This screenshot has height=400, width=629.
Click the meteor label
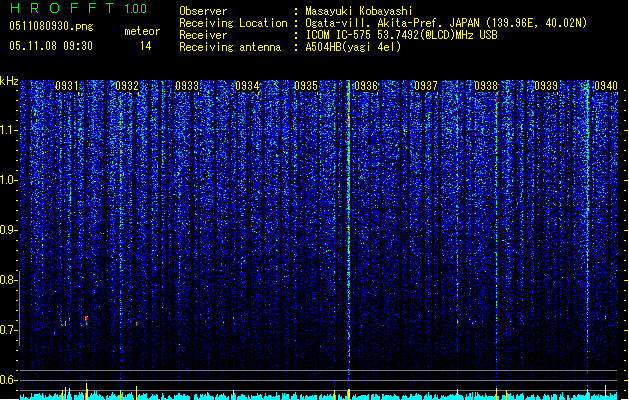tap(142, 31)
